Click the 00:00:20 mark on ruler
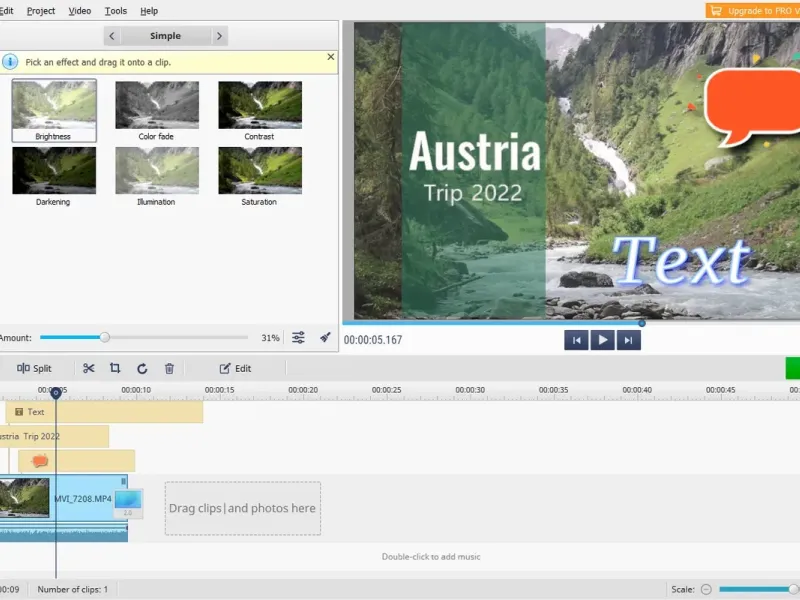 click(x=303, y=390)
